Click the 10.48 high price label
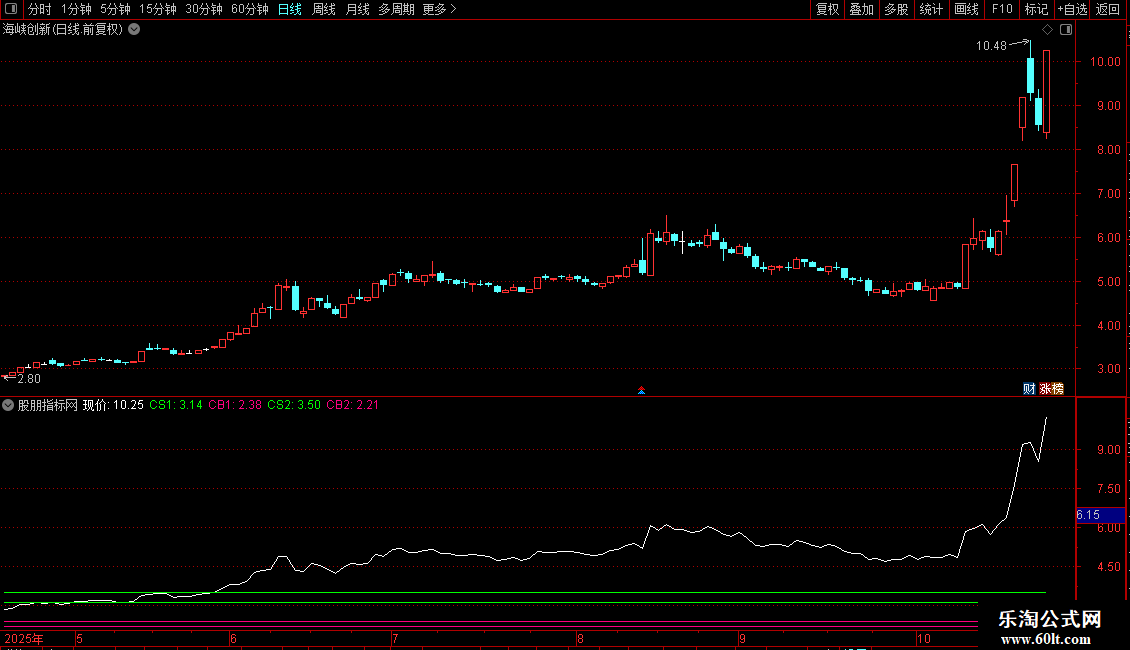1130x650 pixels. [x=991, y=45]
